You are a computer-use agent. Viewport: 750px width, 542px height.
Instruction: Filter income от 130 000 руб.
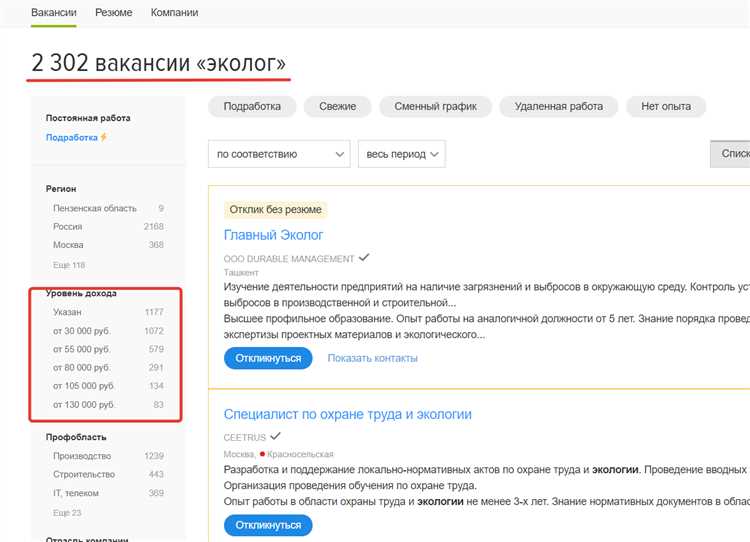coord(108,404)
